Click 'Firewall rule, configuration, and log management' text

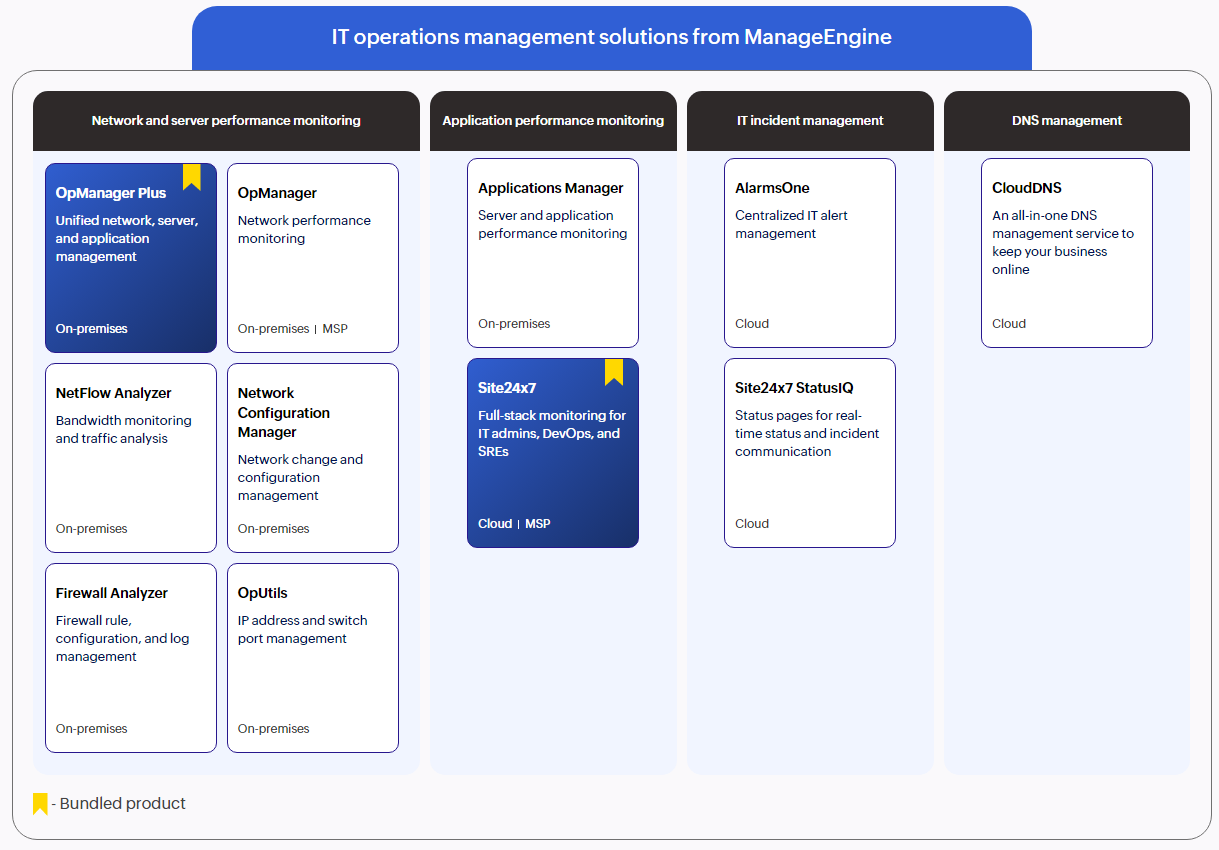(123, 639)
